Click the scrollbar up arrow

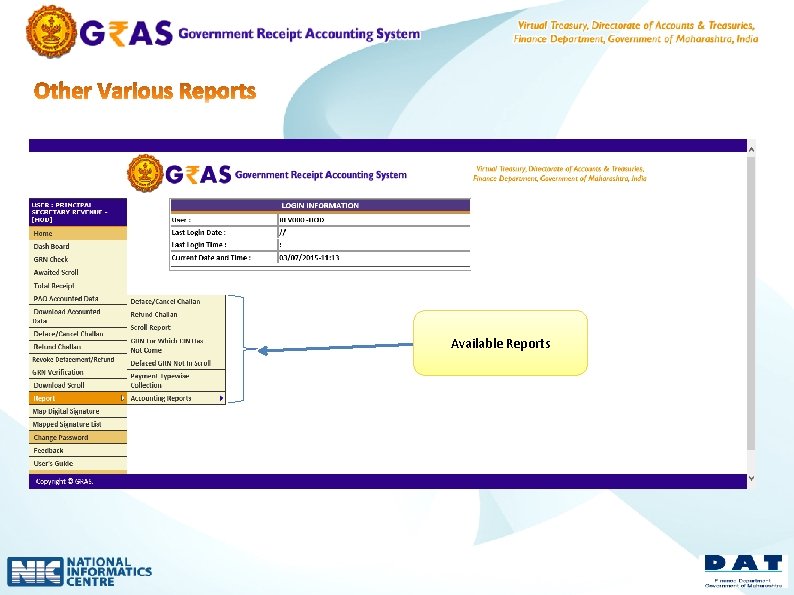click(751, 149)
